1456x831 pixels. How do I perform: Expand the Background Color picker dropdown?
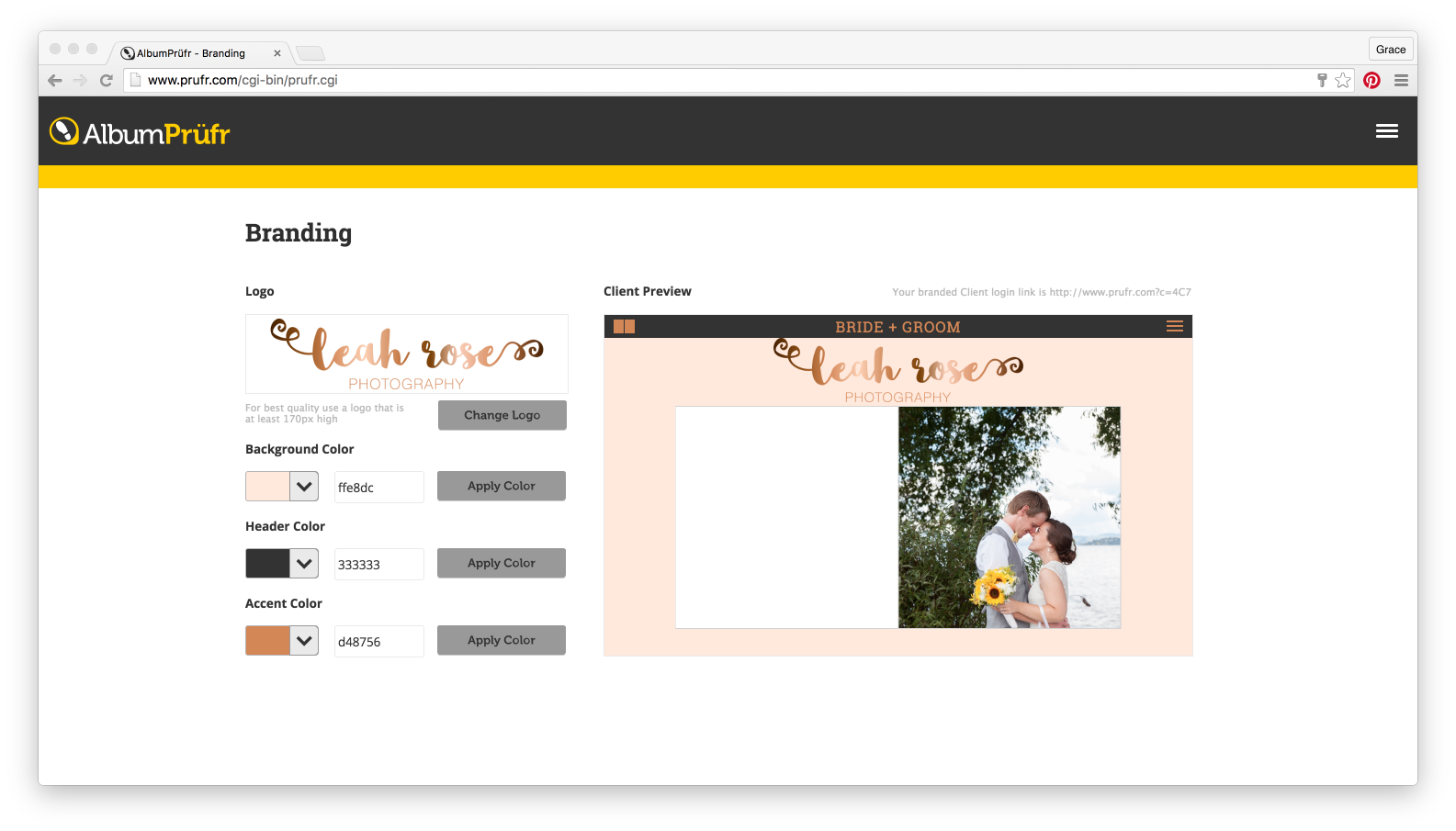(304, 487)
